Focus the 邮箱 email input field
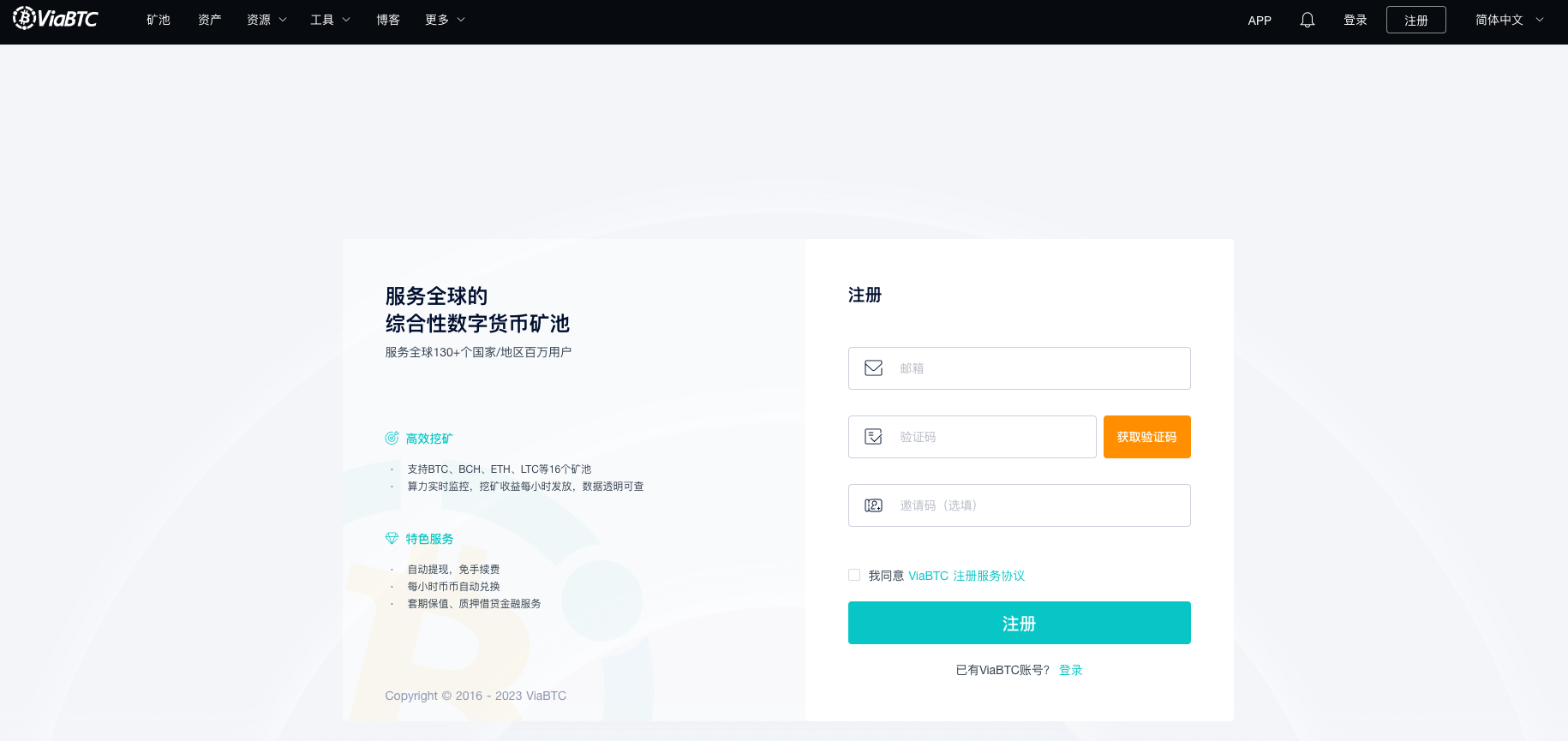1568x741 pixels. pos(1020,368)
